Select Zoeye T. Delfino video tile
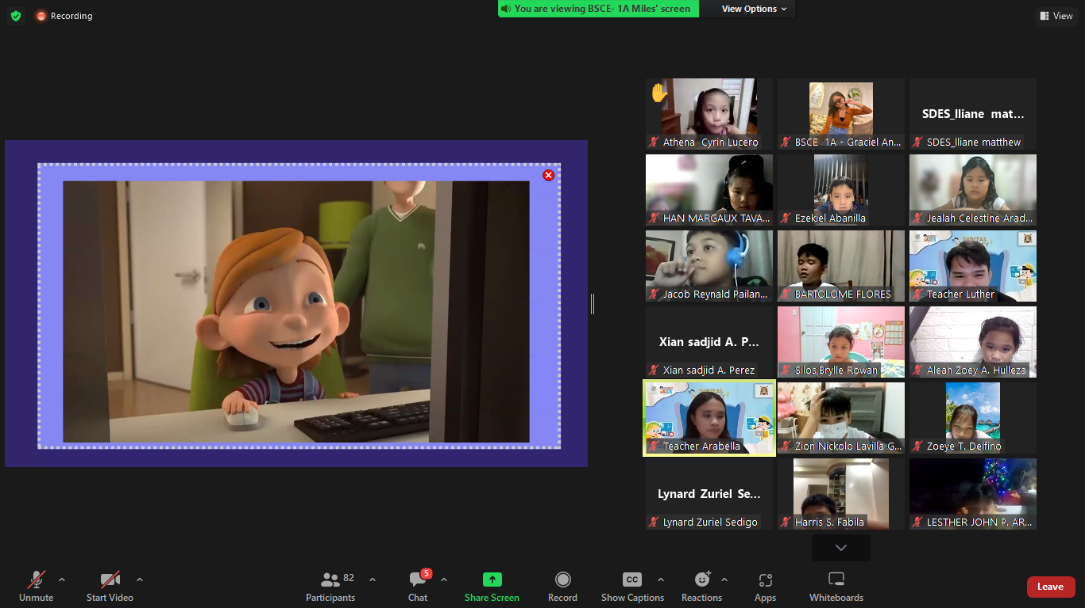Image resolution: width=1085 pixels, height=608 pixels. click(973, 418)
